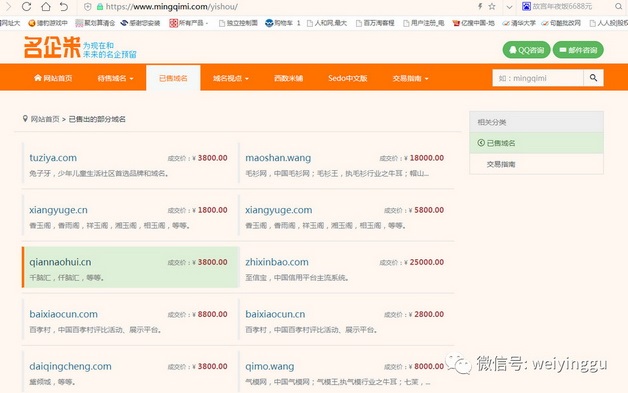Open the 邮件咨询 email button

pyautogui.click(x=578, y=50)
